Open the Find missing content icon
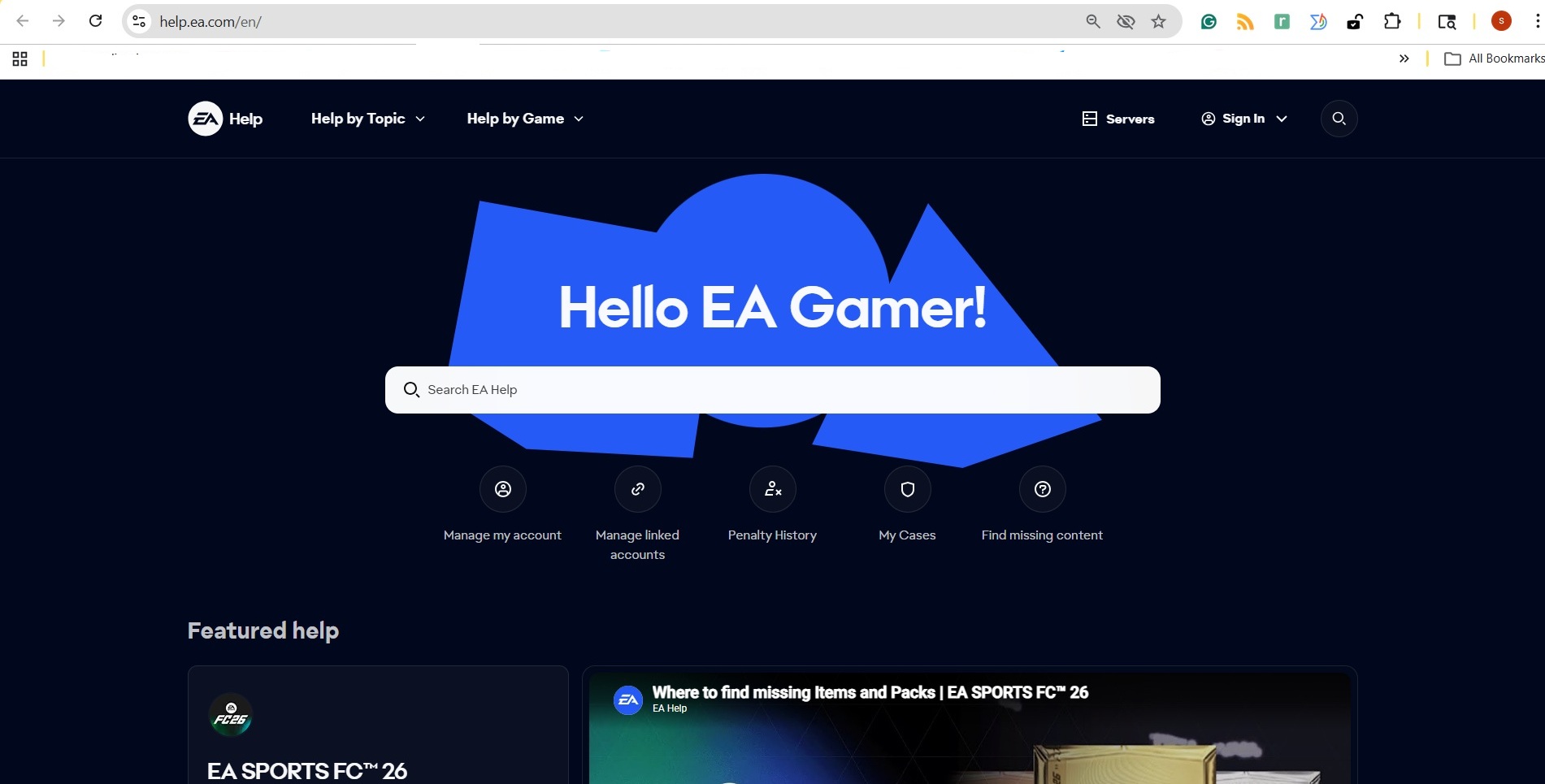 click(x=1043, y=489)
